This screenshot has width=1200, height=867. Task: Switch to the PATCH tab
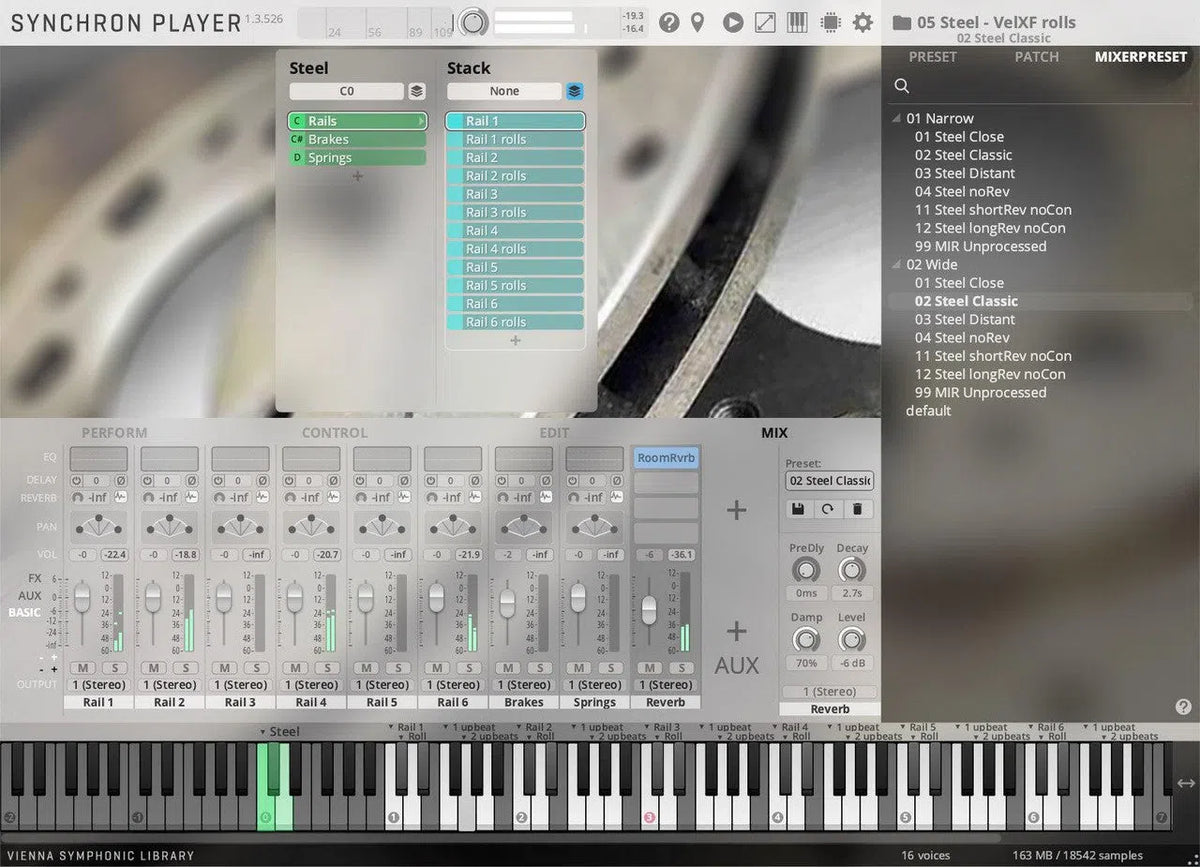(1036, 57)
